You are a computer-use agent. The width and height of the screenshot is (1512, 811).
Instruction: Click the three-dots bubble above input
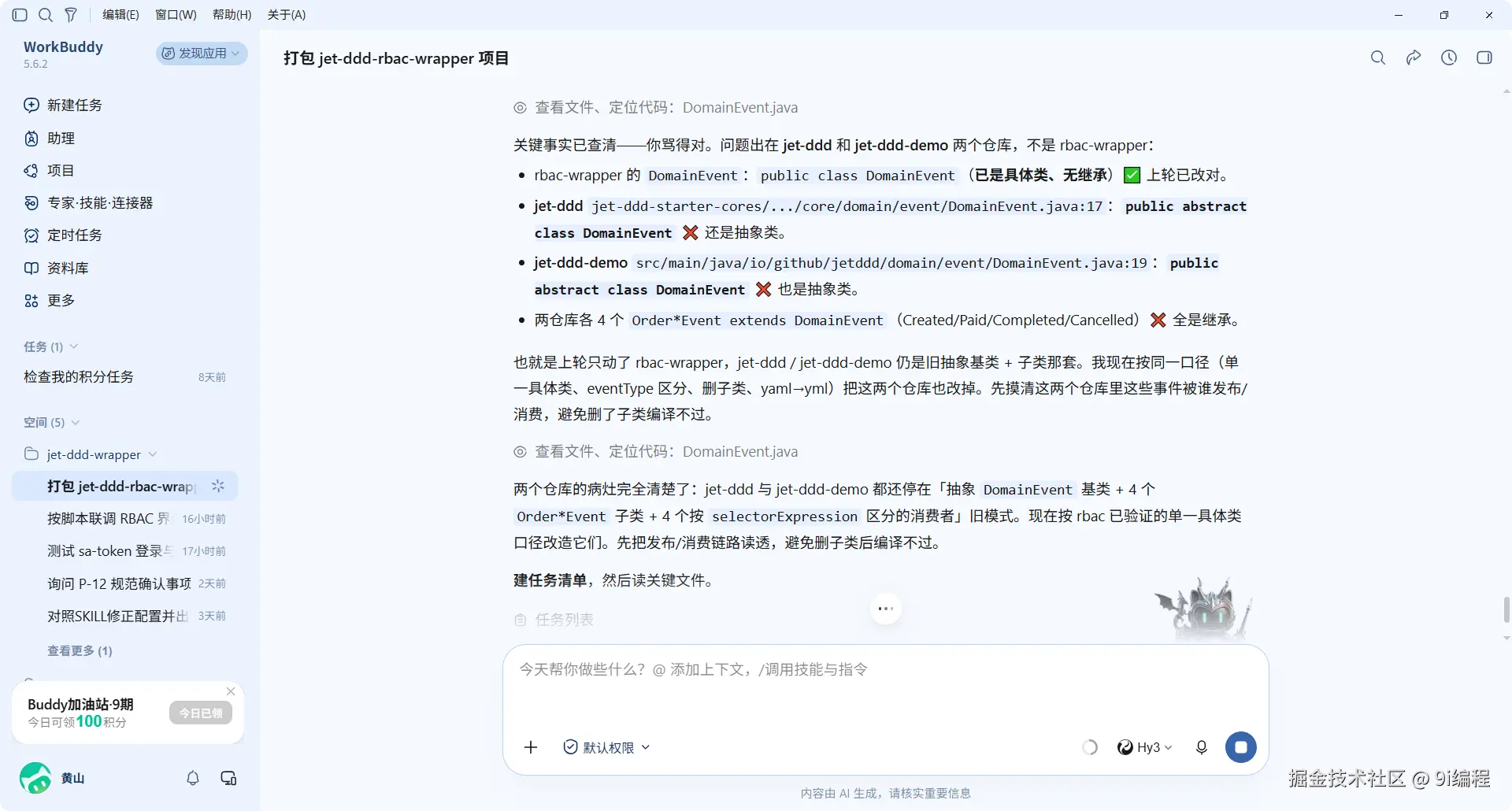[886, 609]
